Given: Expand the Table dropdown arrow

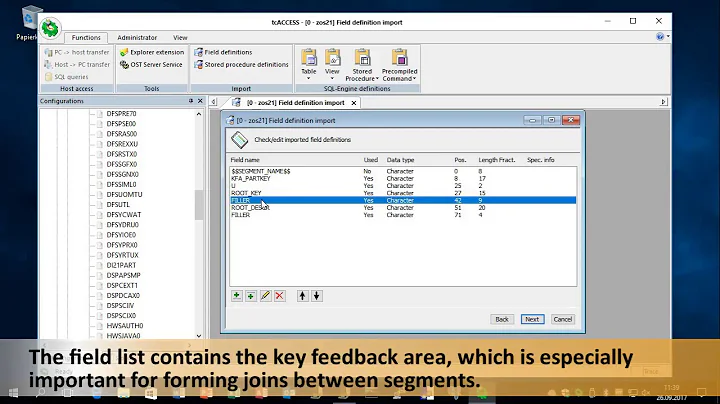Looking at the screenshot, I should tap(309, 79).
